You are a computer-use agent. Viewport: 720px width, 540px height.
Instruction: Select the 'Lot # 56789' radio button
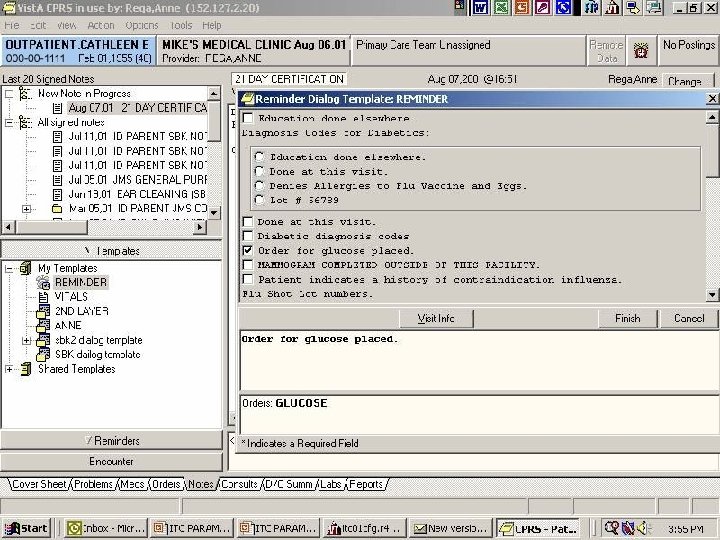click(259, 200)
